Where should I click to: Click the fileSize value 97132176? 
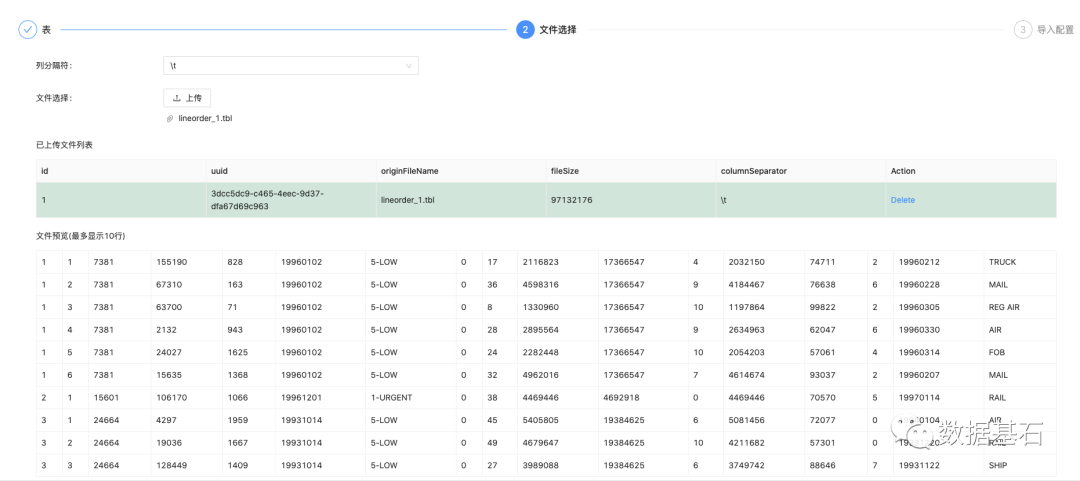(572, 200)
